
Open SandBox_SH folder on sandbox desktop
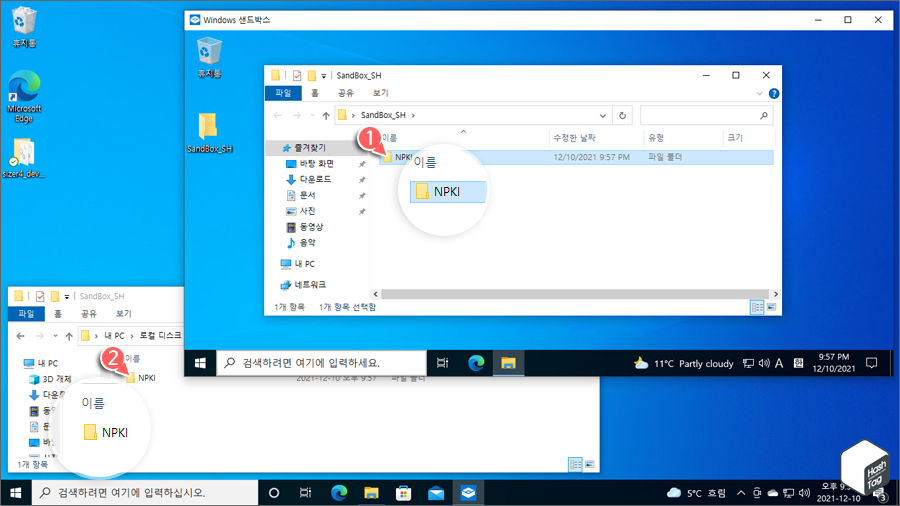coord(209,133)
